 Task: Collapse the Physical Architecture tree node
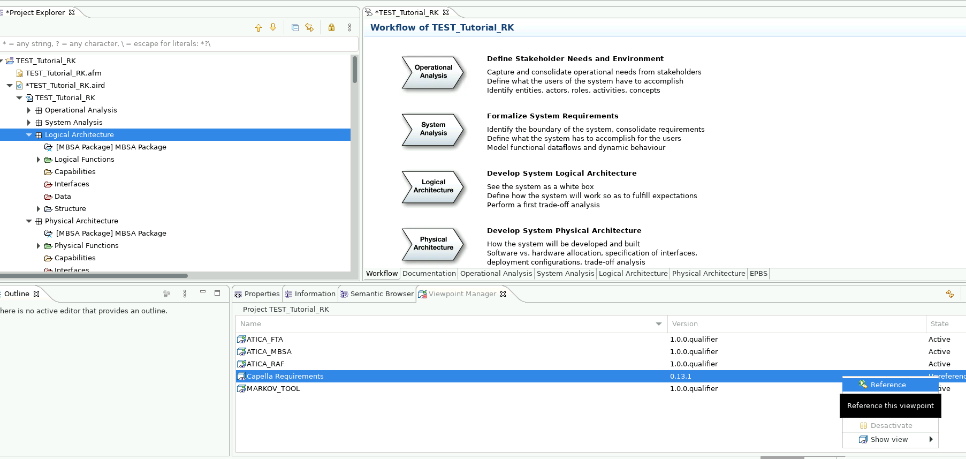tap(29, 221)
